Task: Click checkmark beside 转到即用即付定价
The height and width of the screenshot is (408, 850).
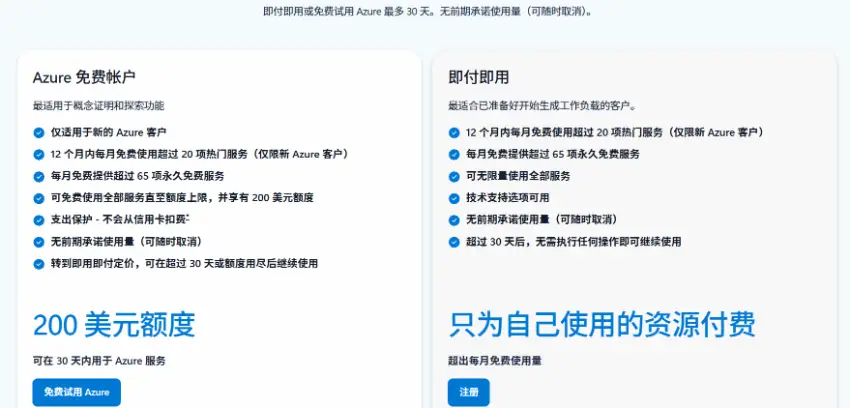Action: coord(38,264)
